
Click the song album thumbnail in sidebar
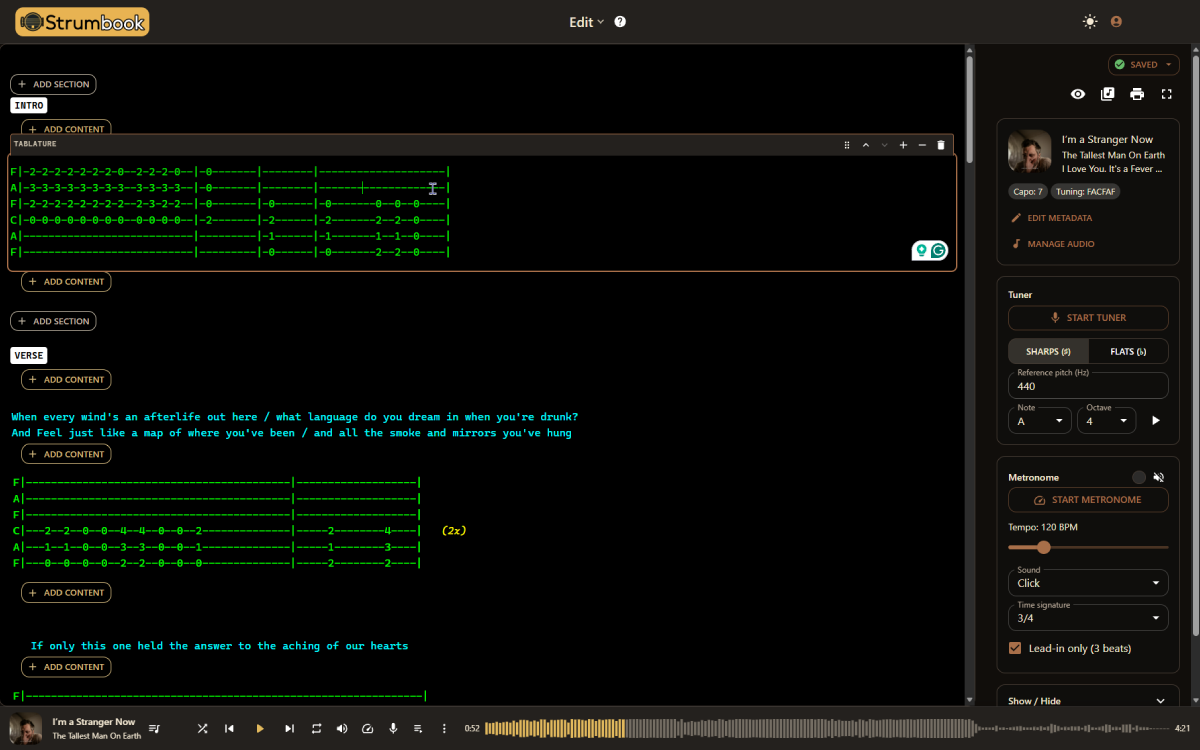[x=1030, y=153]
